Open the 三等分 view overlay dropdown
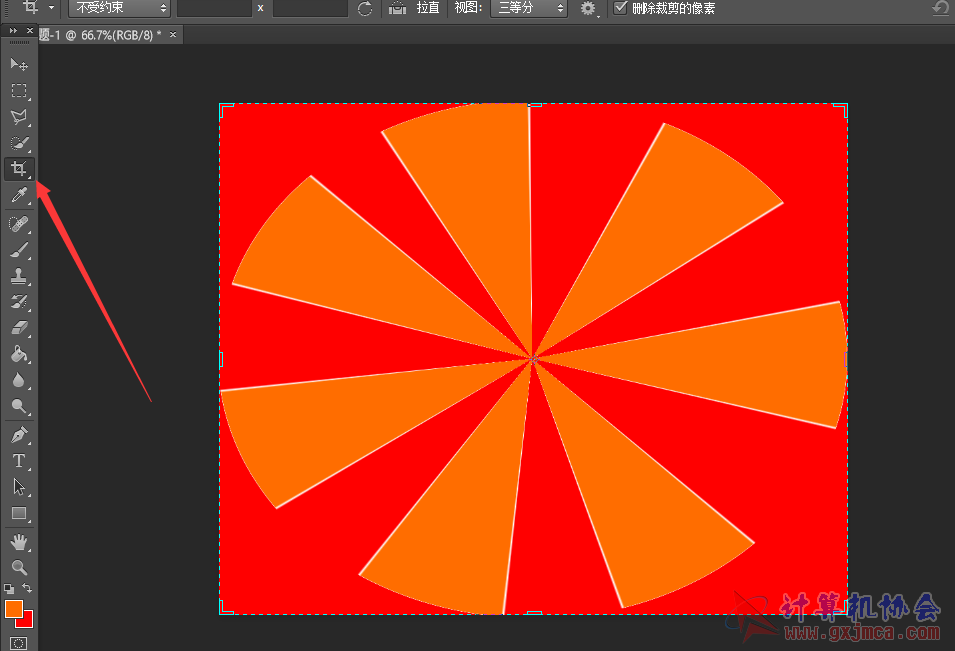 coord(530,8)
